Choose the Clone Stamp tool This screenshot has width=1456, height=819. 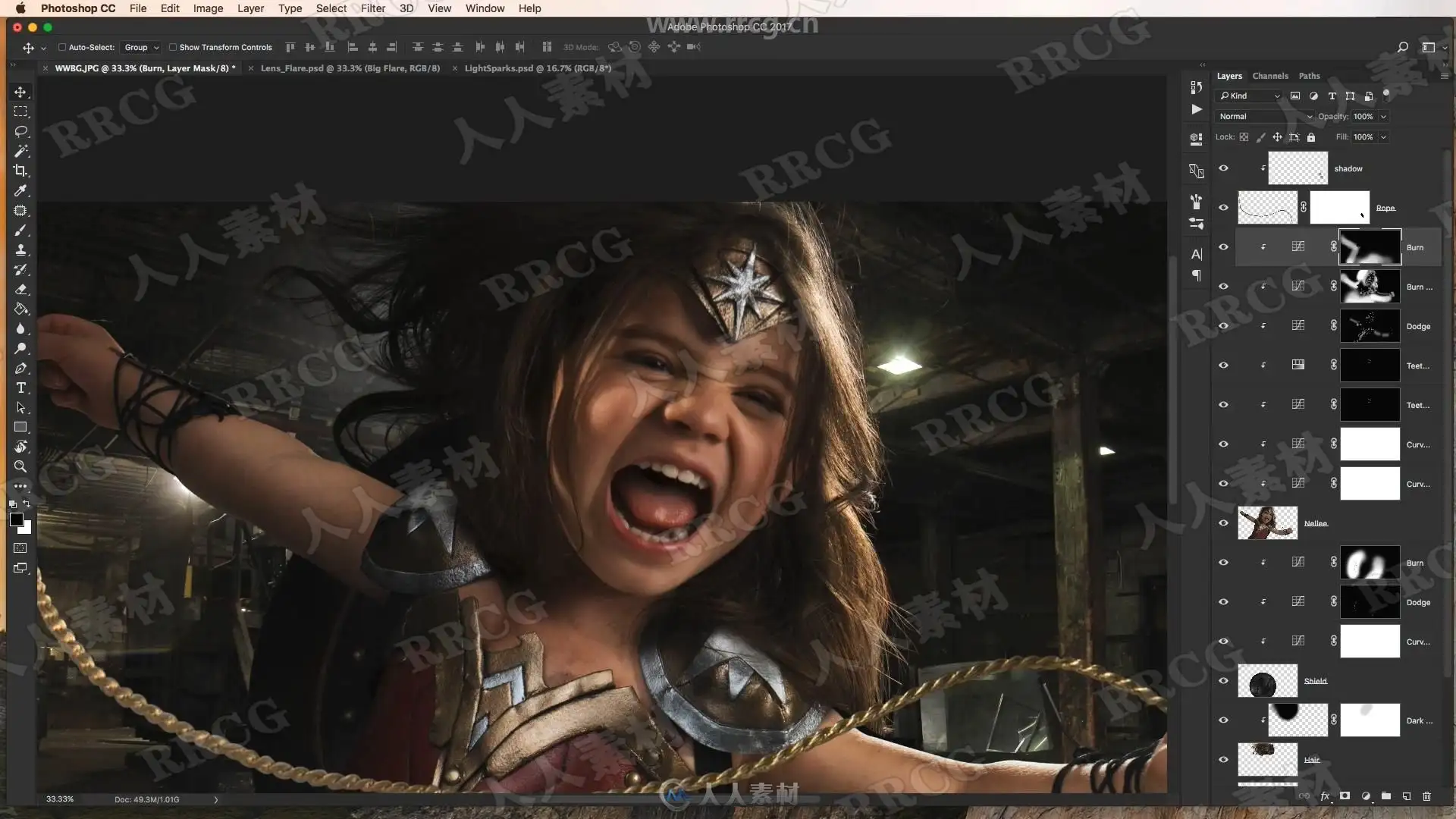tap(20, 249)
